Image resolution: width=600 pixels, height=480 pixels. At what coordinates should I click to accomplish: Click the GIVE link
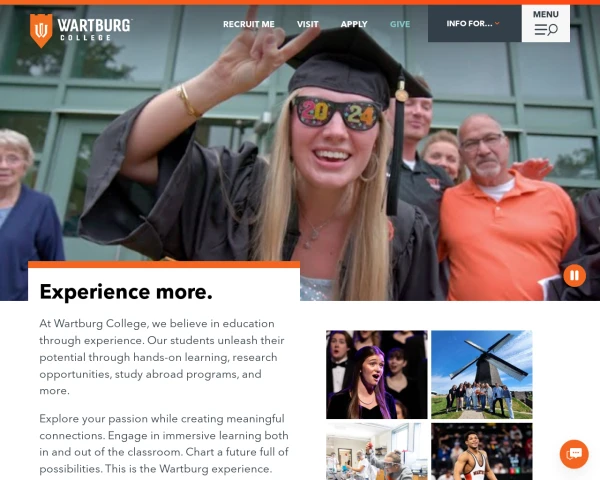click(x=400, y=24)
